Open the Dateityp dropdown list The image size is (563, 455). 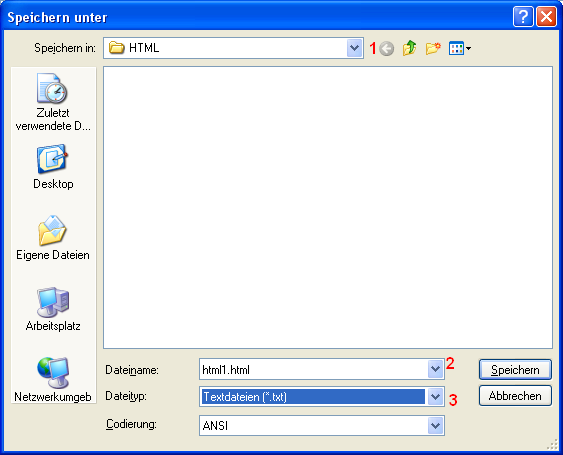(x=435, y=397)
